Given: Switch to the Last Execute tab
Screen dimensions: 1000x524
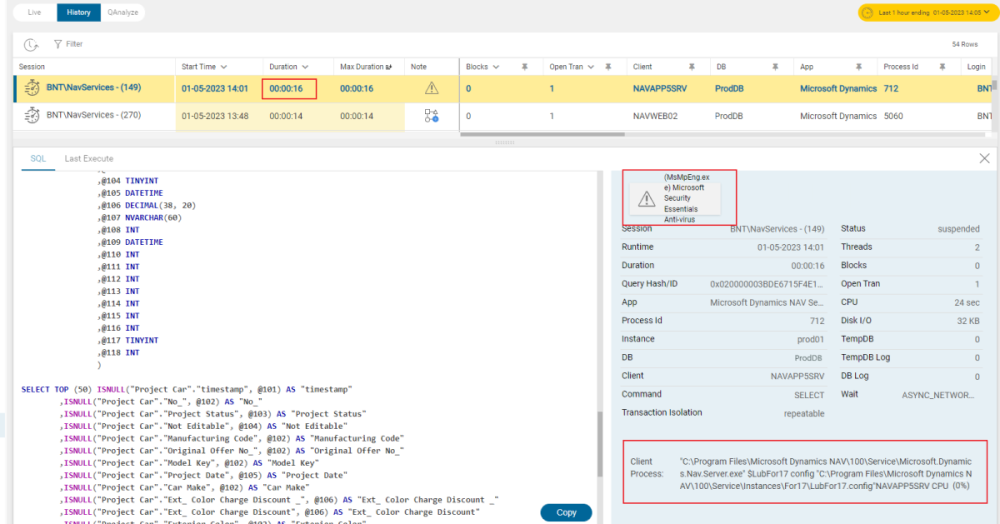Looking at the screenshot, I should click(89, 159).
